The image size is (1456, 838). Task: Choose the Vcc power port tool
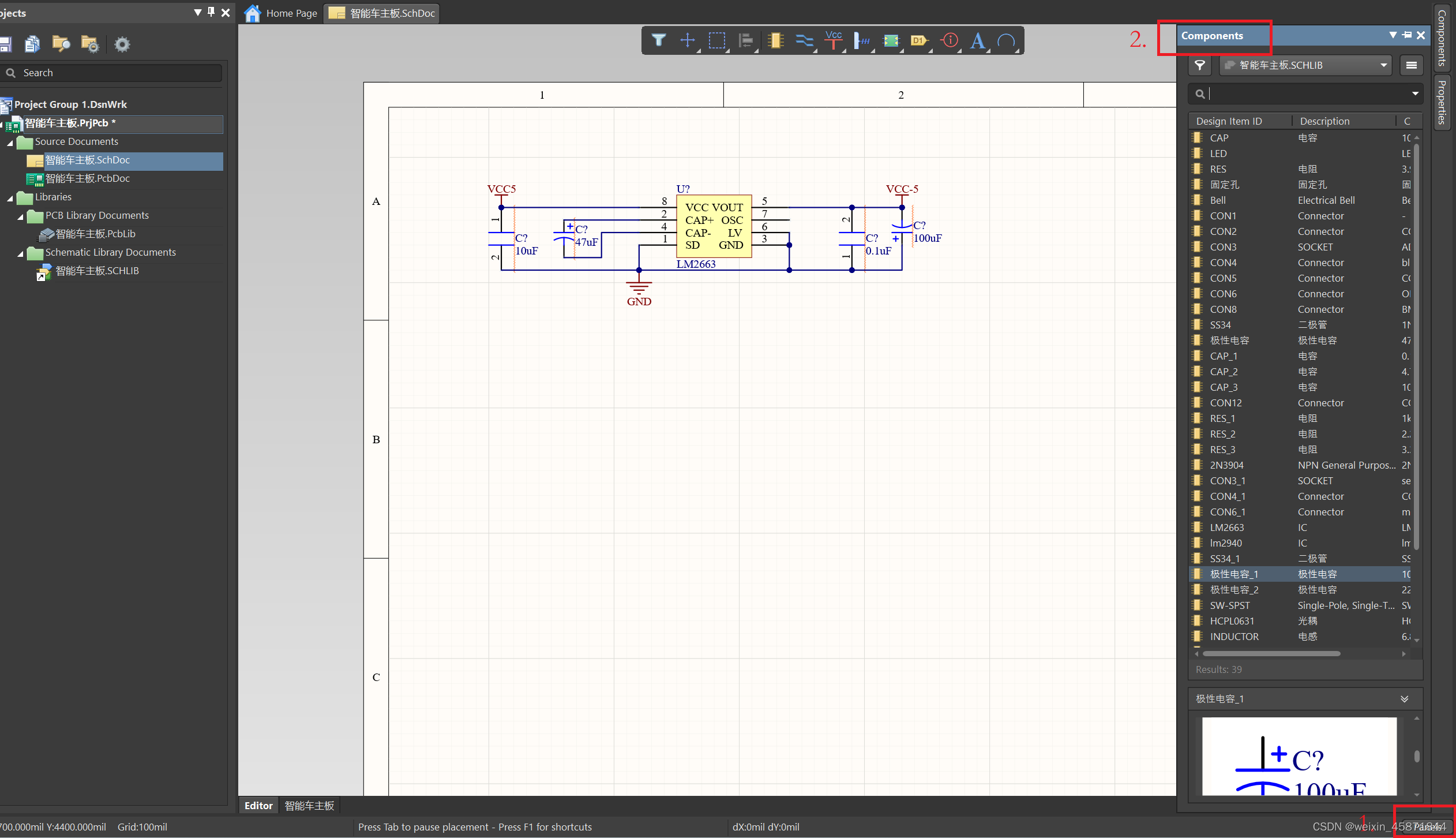[833, 40]
